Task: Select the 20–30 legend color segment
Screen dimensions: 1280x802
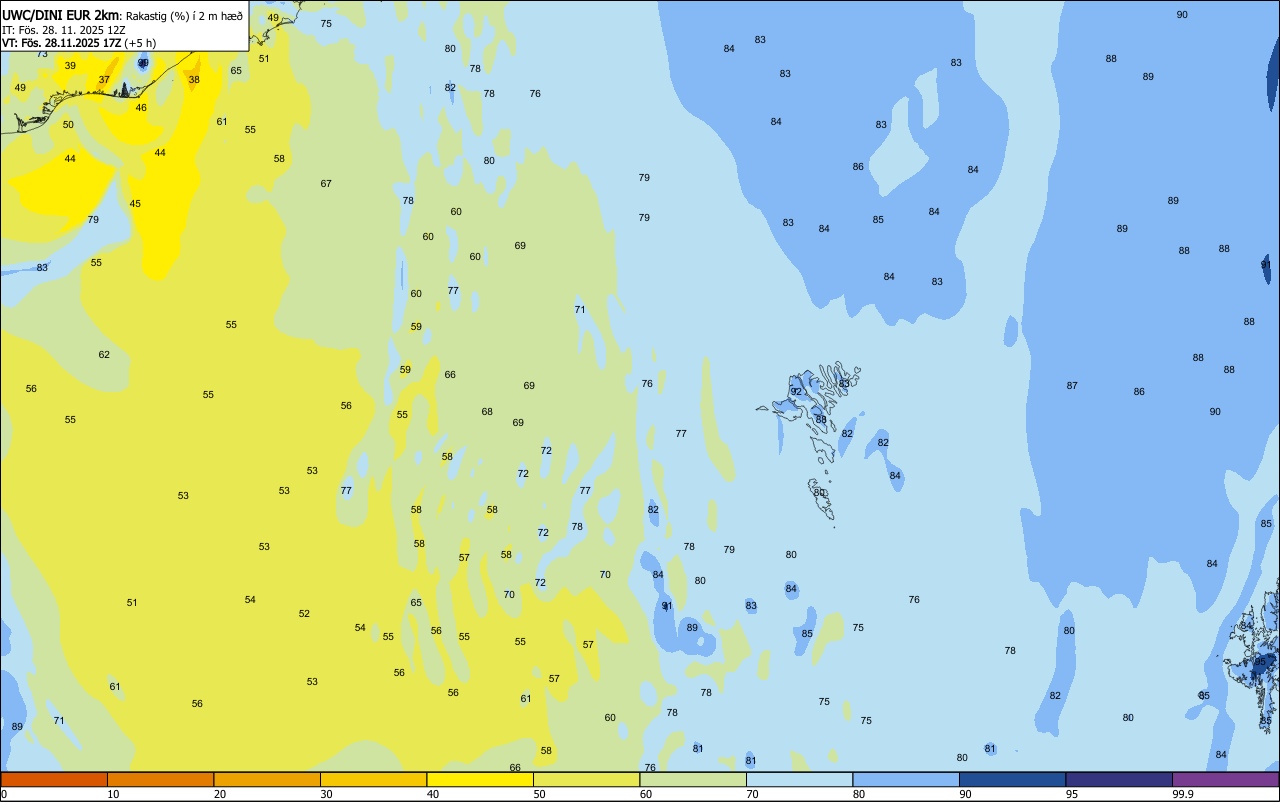Action: pos(267,779)
